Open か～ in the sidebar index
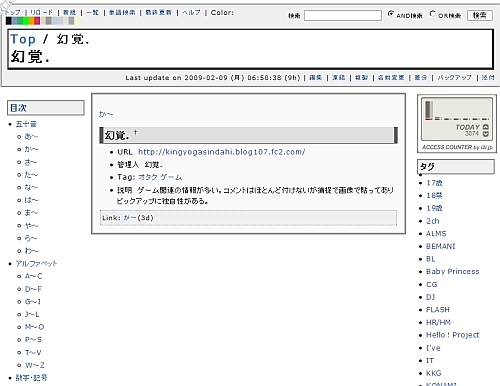This screenshot has width=500, height=386. [31, 149]
